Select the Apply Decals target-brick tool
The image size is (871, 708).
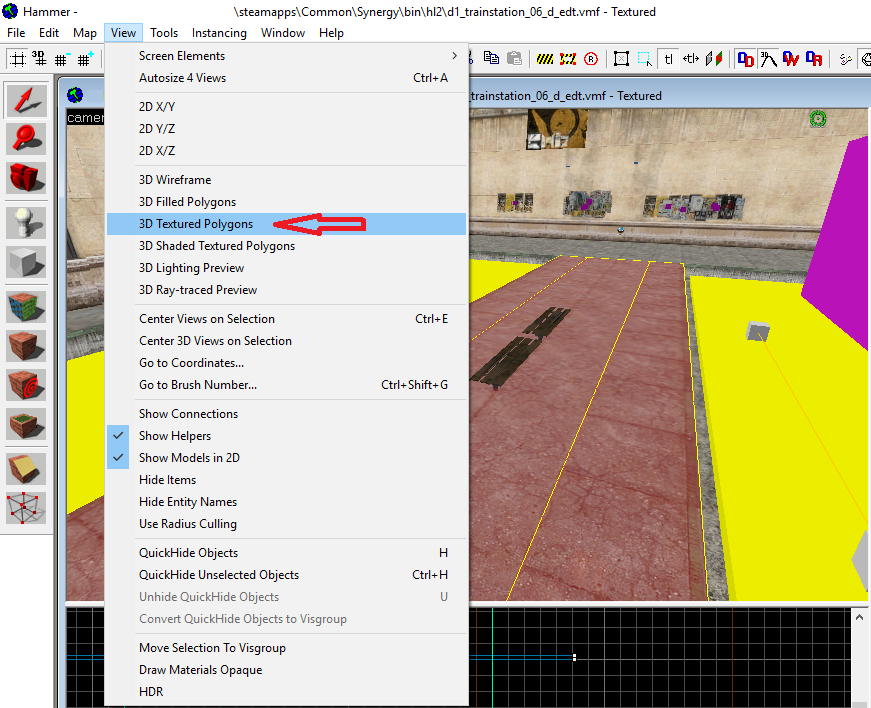click(26, 385)
